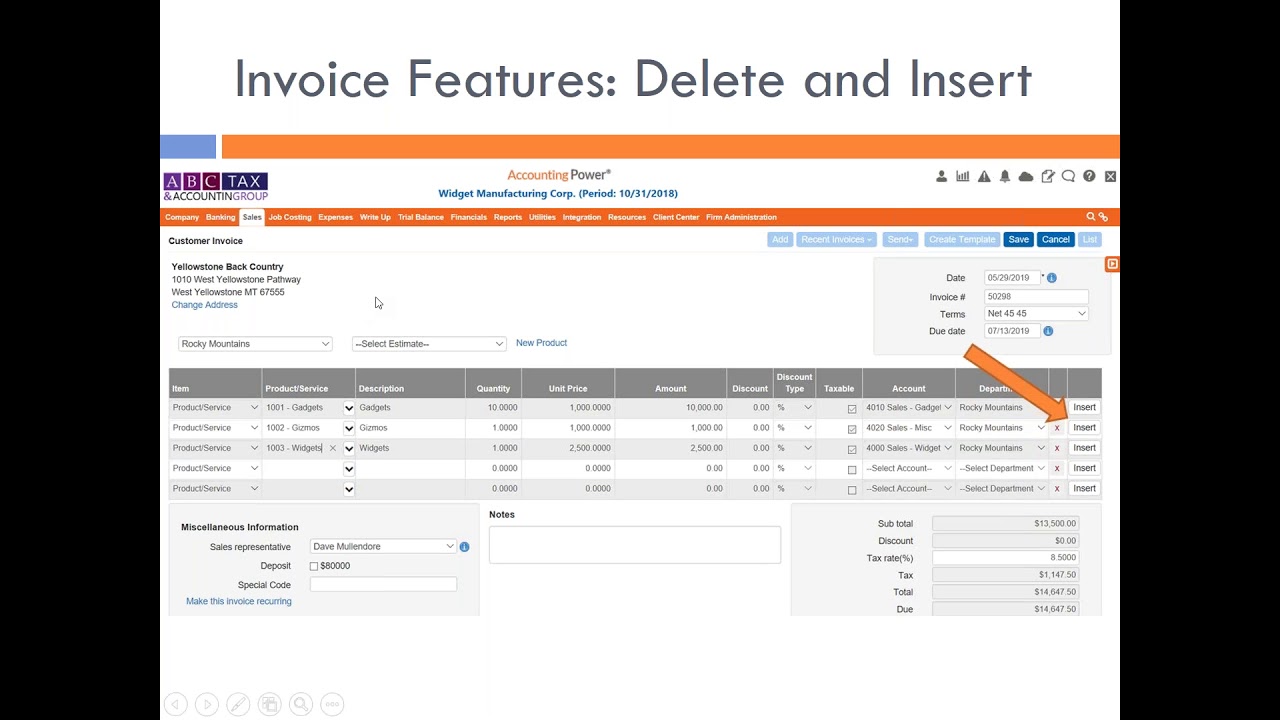Open the edit note icon
Viewport: 1280px width, 720px height.
point(1047,176)
